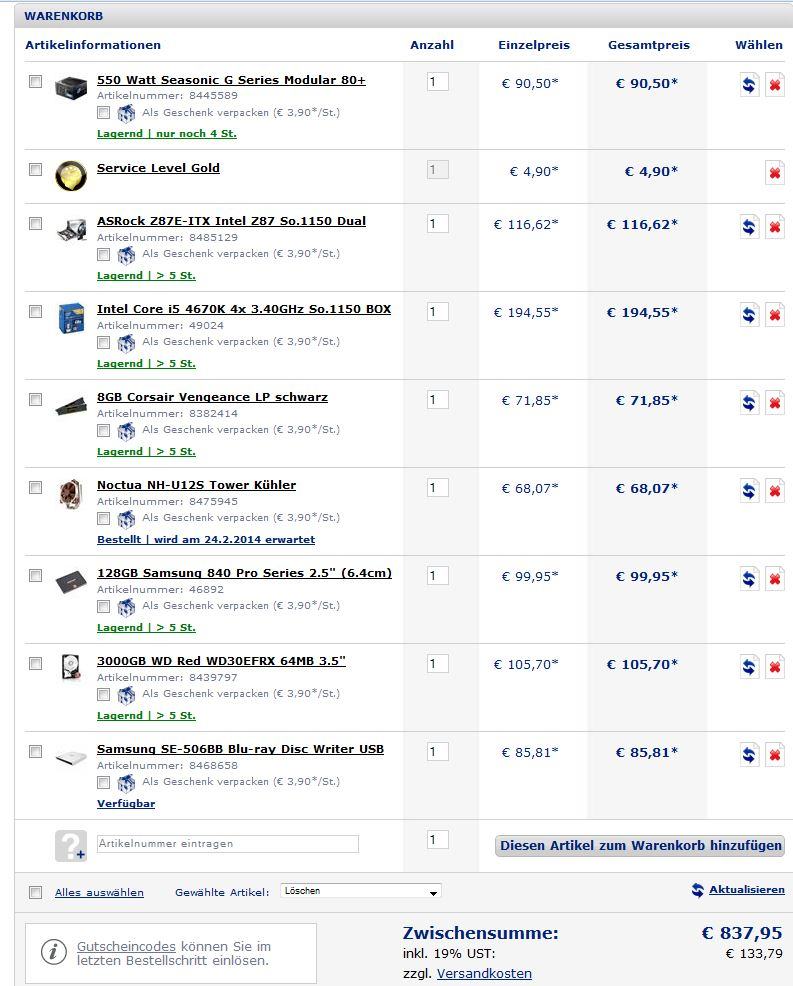The width and height of the screenshot is (793, 986).
Task: Open the 'Gewählte Artikel' Löschen dropdown
Action: point(361,891)
